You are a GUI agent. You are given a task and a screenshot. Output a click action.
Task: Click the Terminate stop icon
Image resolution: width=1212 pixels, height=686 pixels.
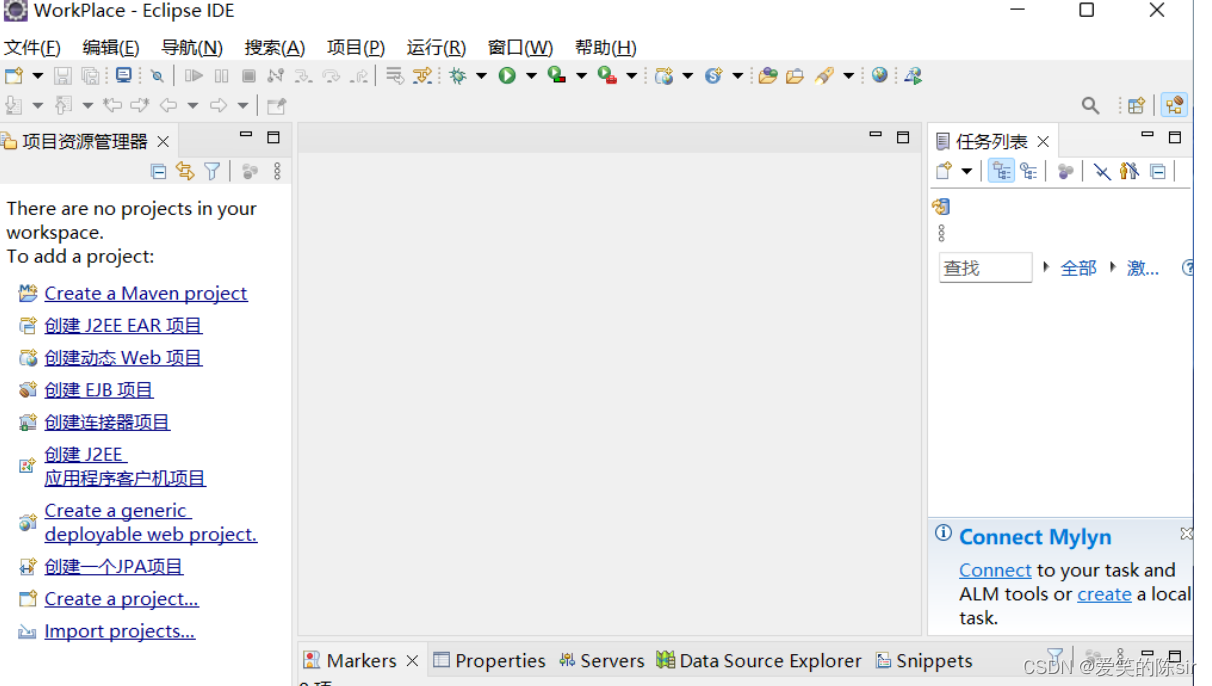(x=249, y=75)
